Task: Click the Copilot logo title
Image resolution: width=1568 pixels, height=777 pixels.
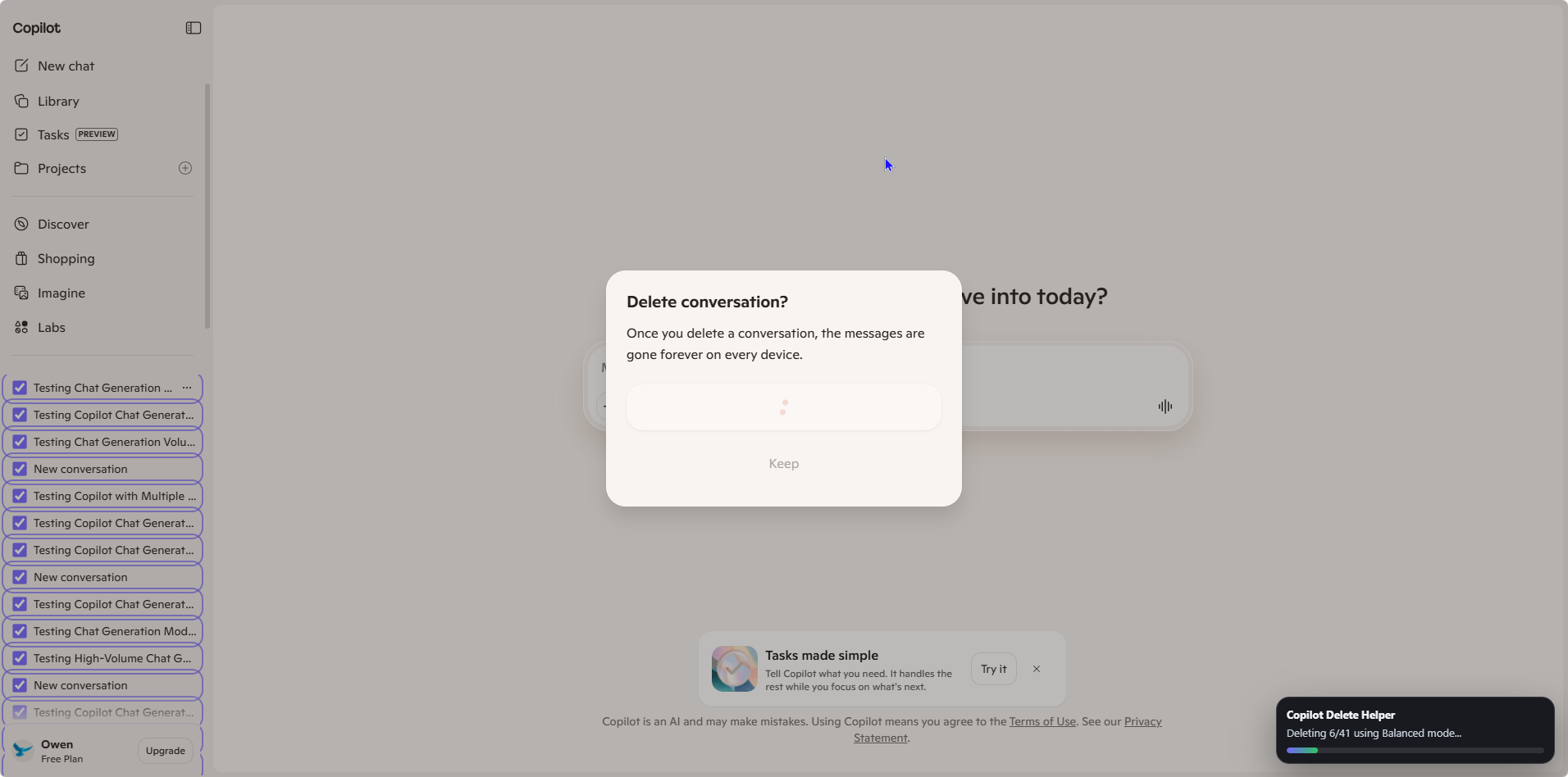Action: [37, 28]
